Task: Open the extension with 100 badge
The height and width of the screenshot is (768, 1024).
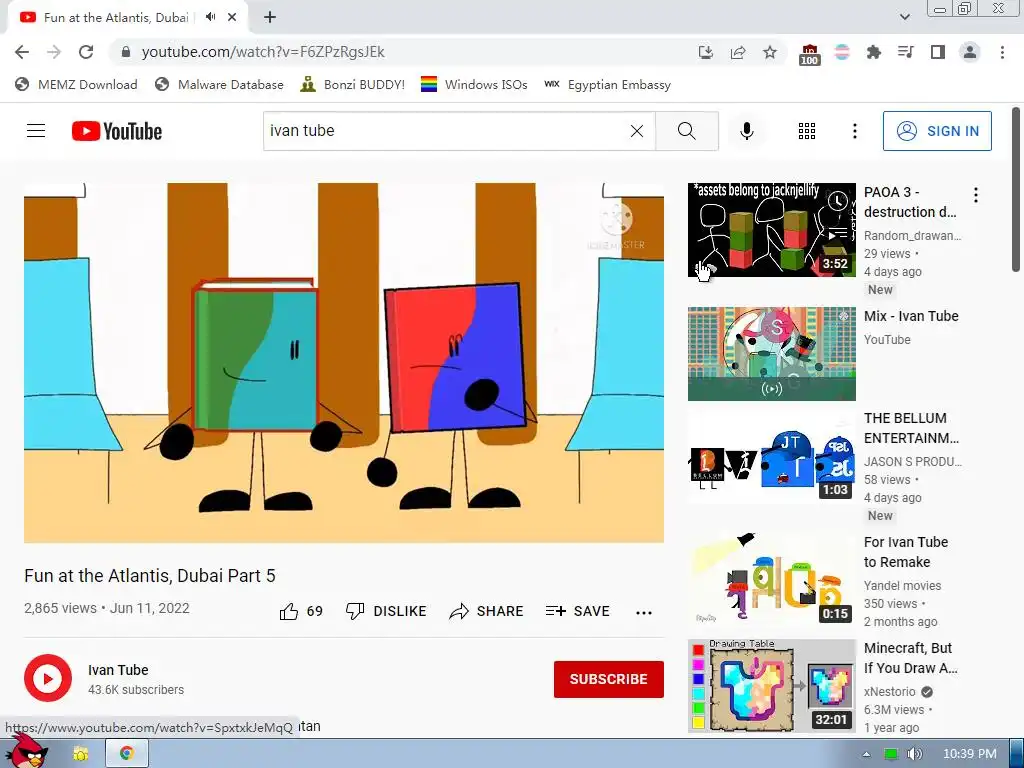Action: pos(809,54)
